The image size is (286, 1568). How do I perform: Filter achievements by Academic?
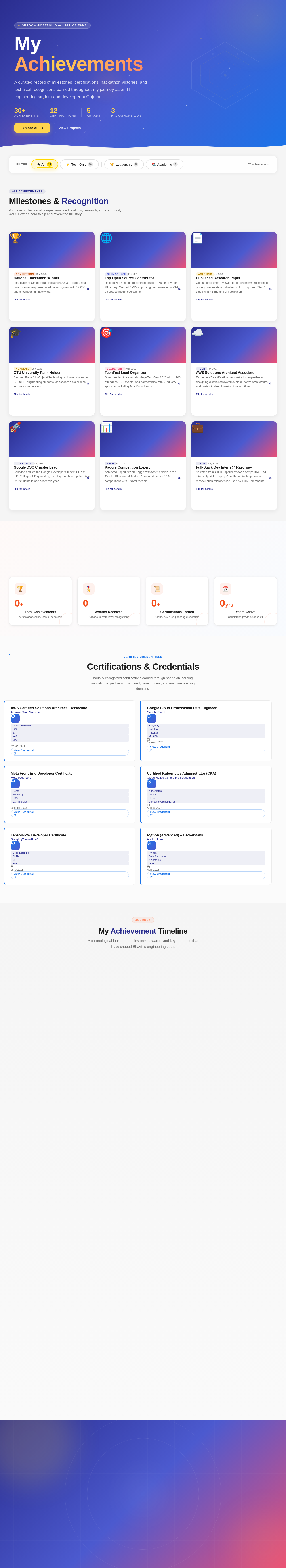pos(165,164)
